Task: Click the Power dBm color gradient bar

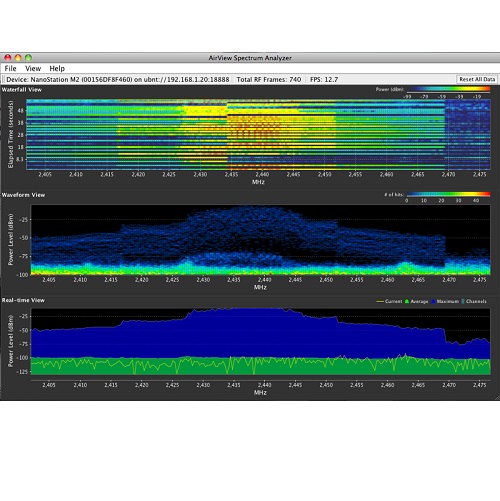Action: [x=448, y=89]
